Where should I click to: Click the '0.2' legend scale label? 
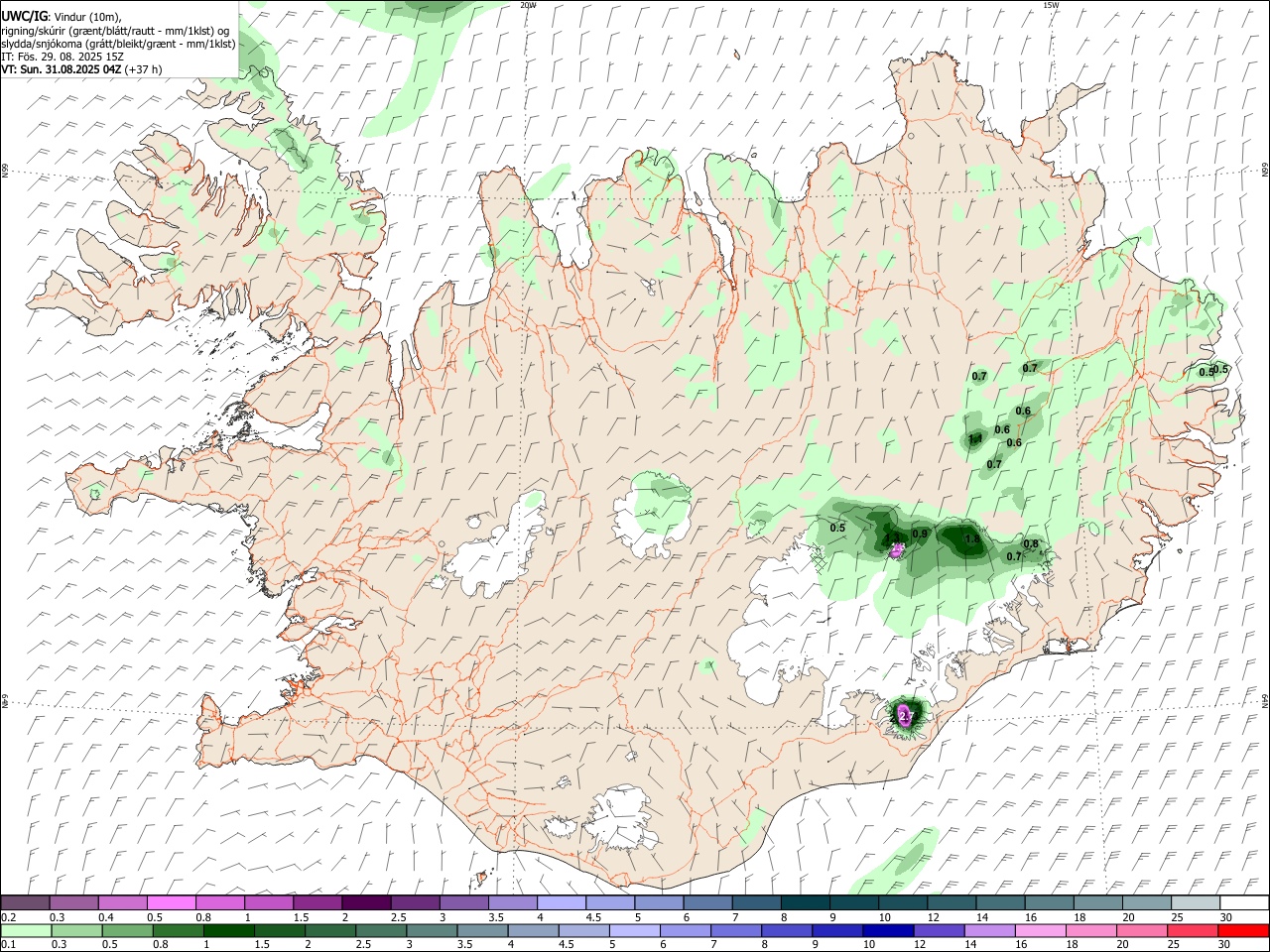point(8,917)
